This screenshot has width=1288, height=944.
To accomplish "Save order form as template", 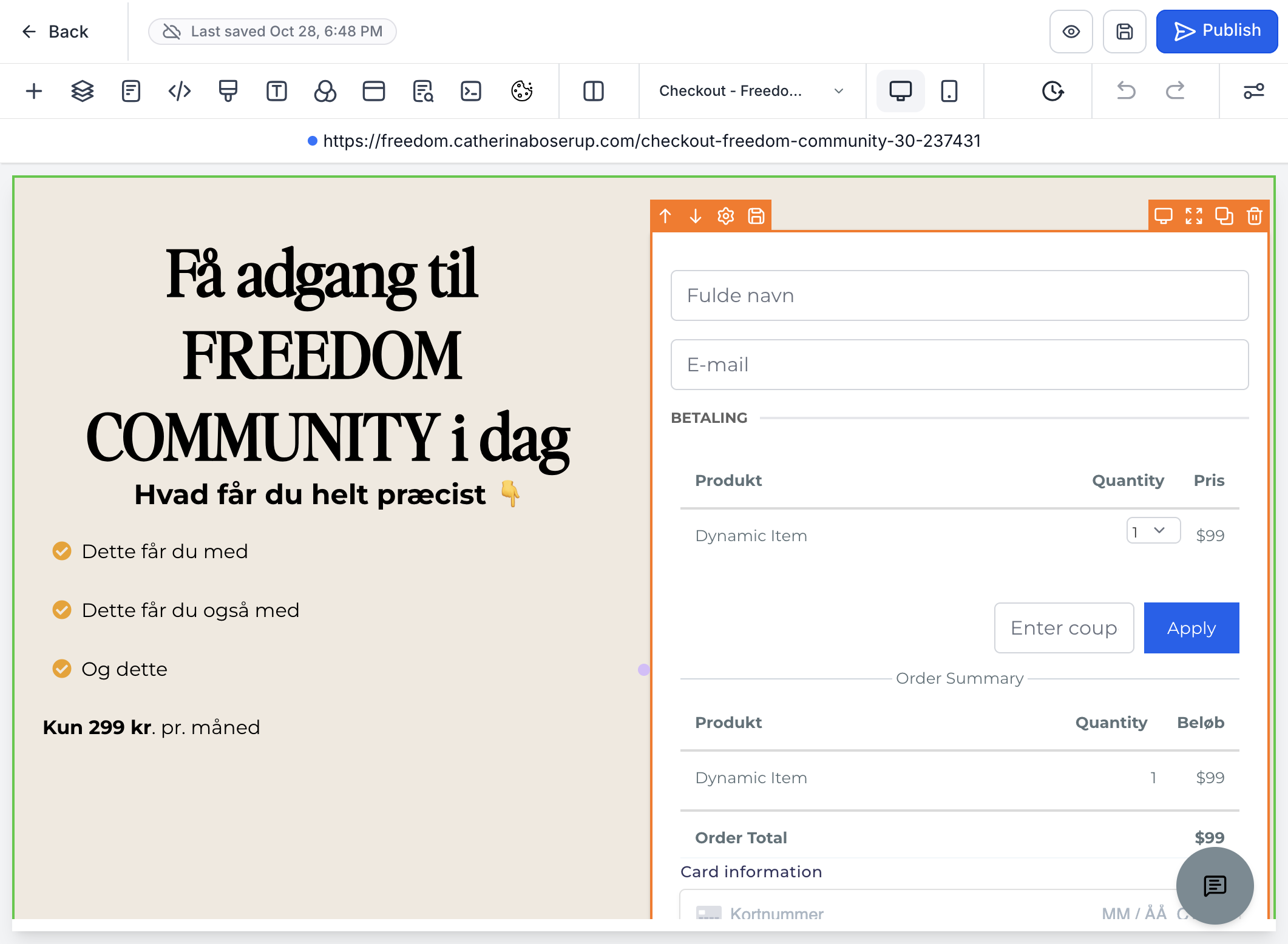I will 756,216.
